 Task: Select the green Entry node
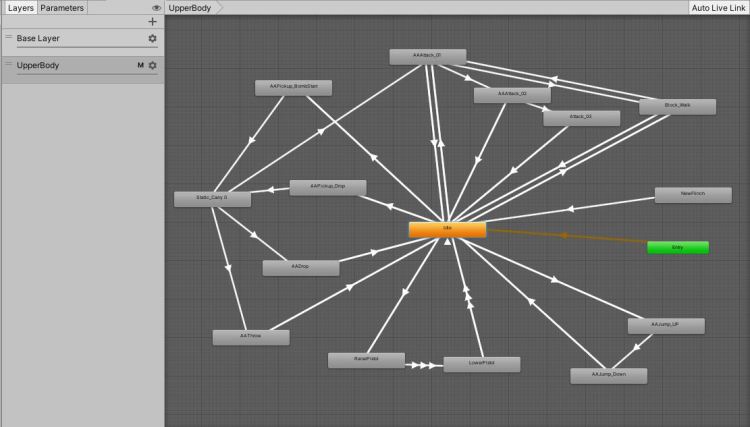coord(677,247)
